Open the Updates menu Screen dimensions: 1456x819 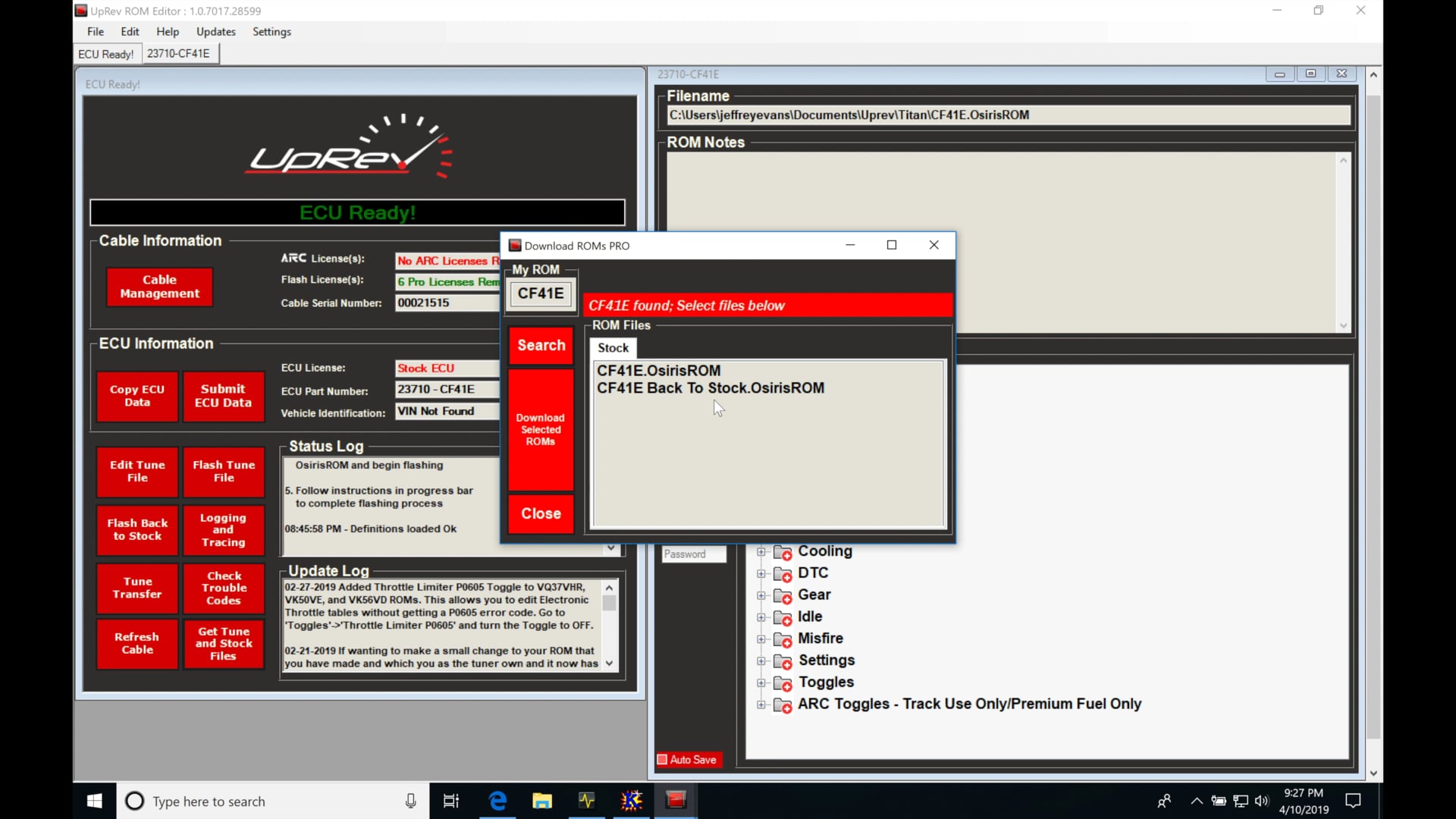point(215,32)
